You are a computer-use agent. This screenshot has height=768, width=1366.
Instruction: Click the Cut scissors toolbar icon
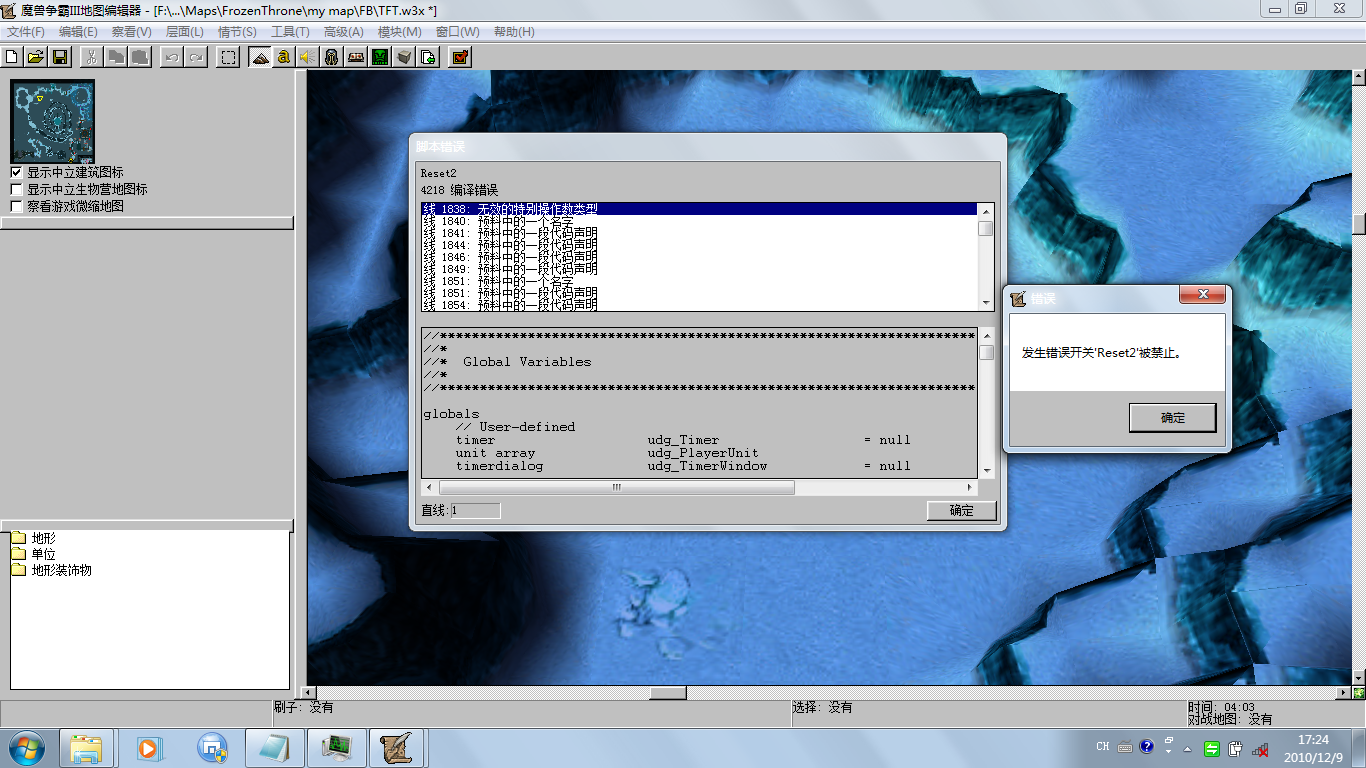coord(91,57)
